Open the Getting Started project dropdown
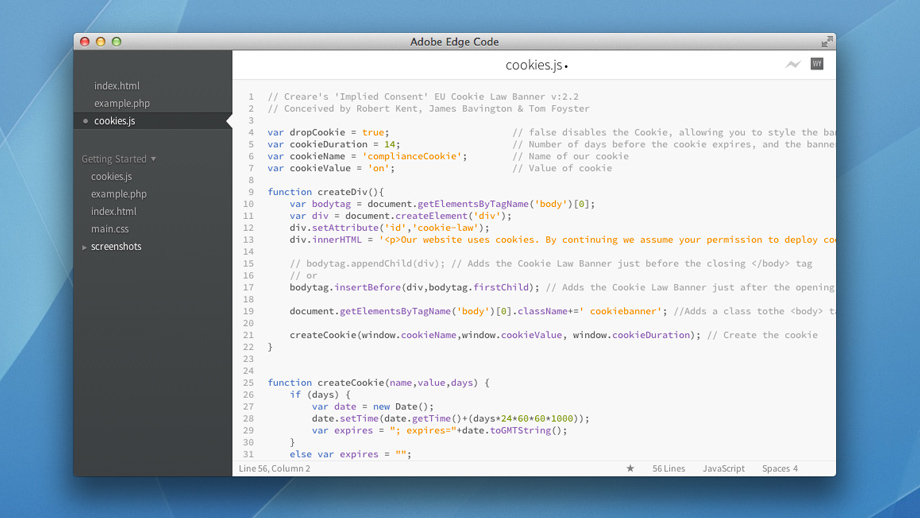 pos(119,159)
